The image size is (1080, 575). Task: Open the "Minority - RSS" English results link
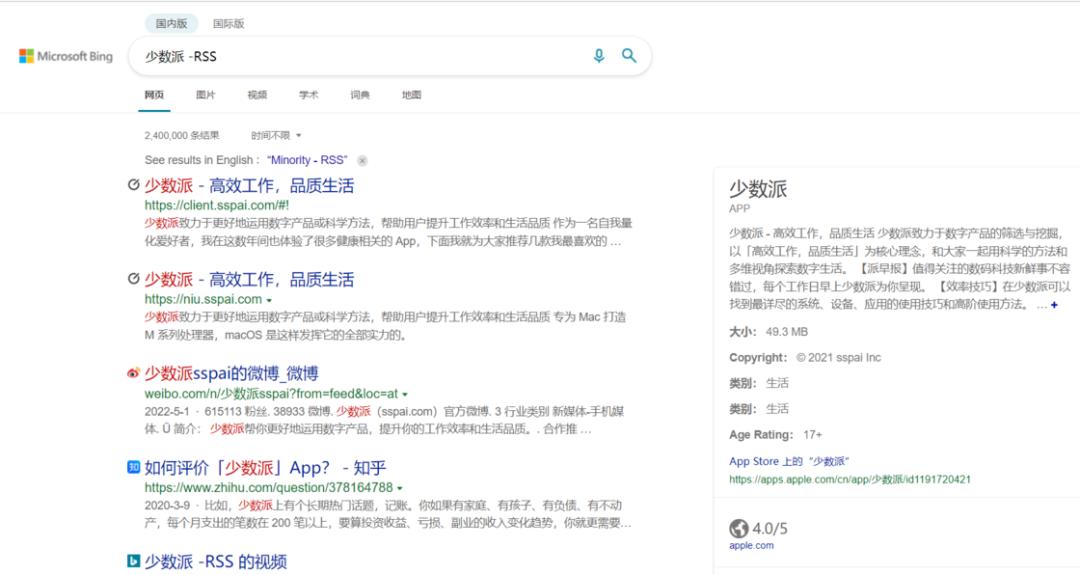307,160
